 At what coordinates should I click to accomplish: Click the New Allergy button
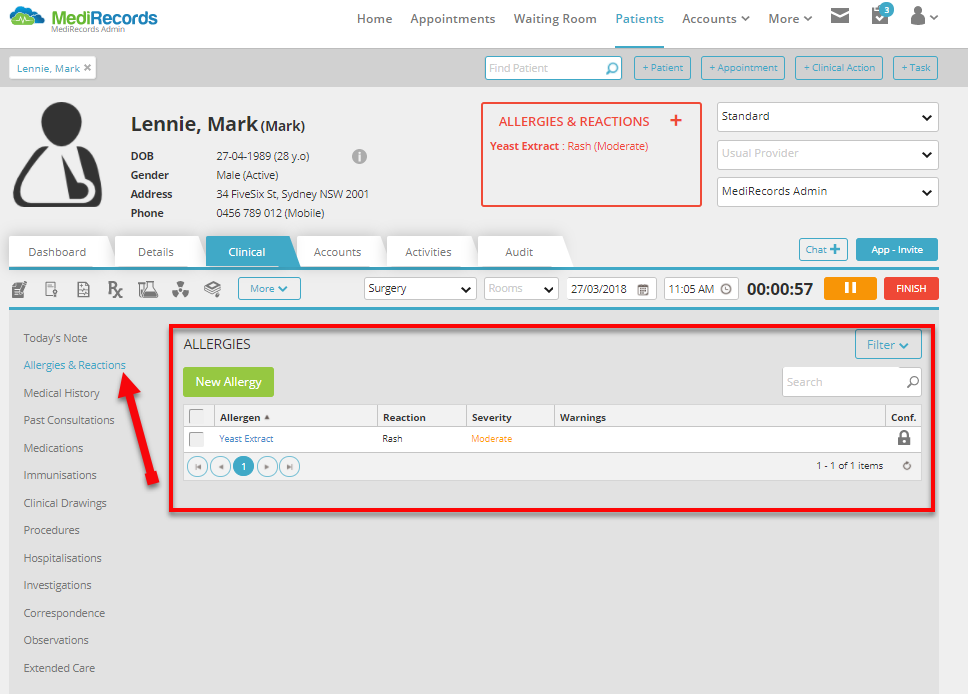(228, 382)
